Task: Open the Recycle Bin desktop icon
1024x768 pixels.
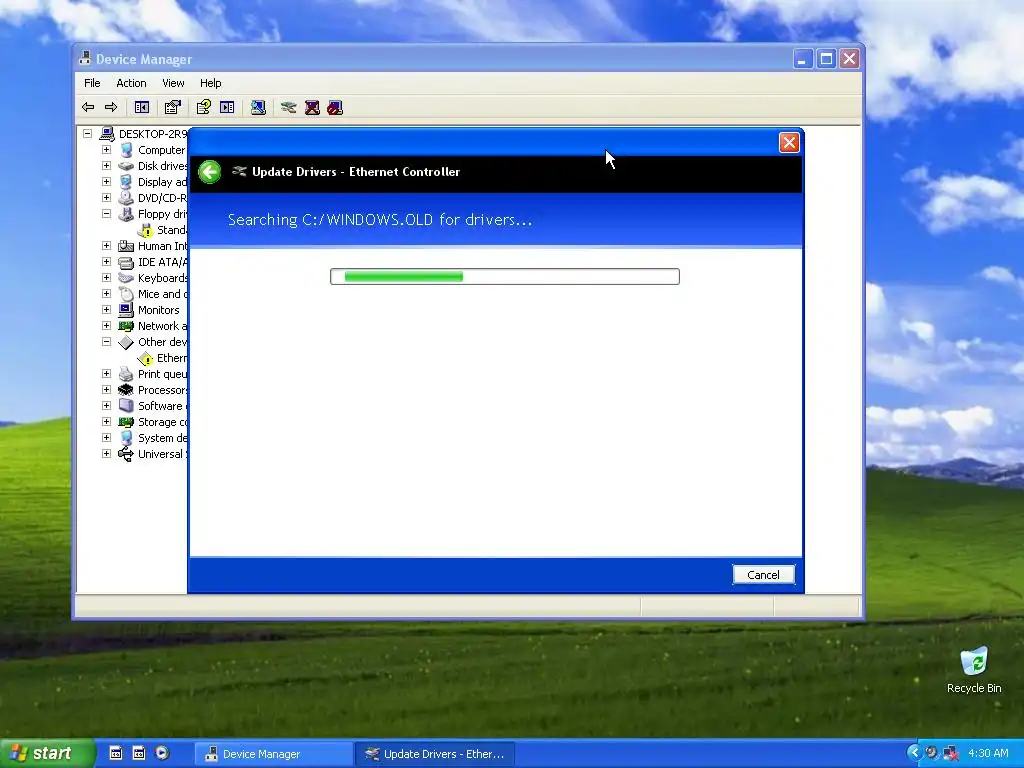Action: coord(974,661)
